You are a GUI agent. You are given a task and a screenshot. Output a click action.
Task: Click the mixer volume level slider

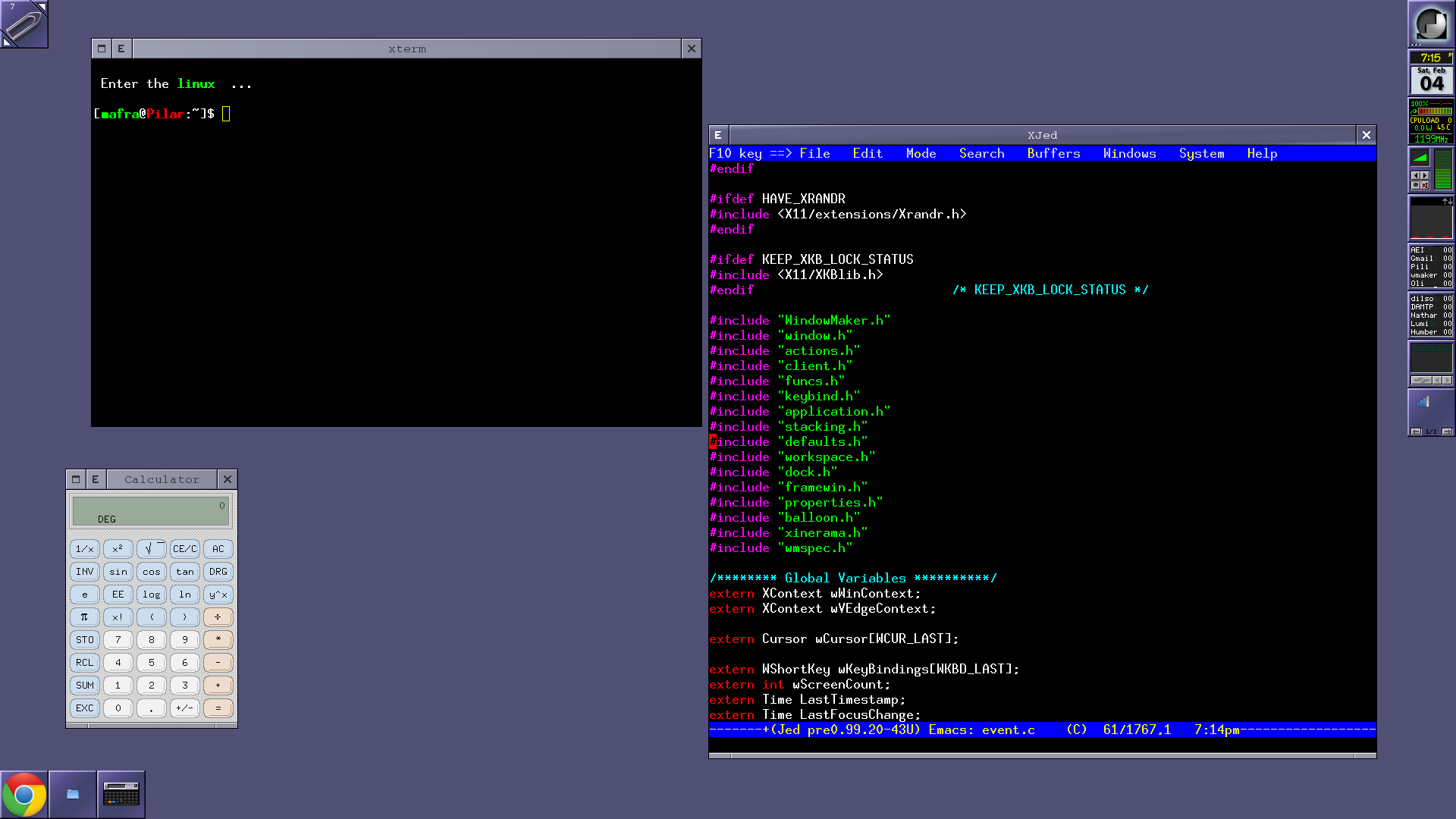click(x=1443, y=169)
